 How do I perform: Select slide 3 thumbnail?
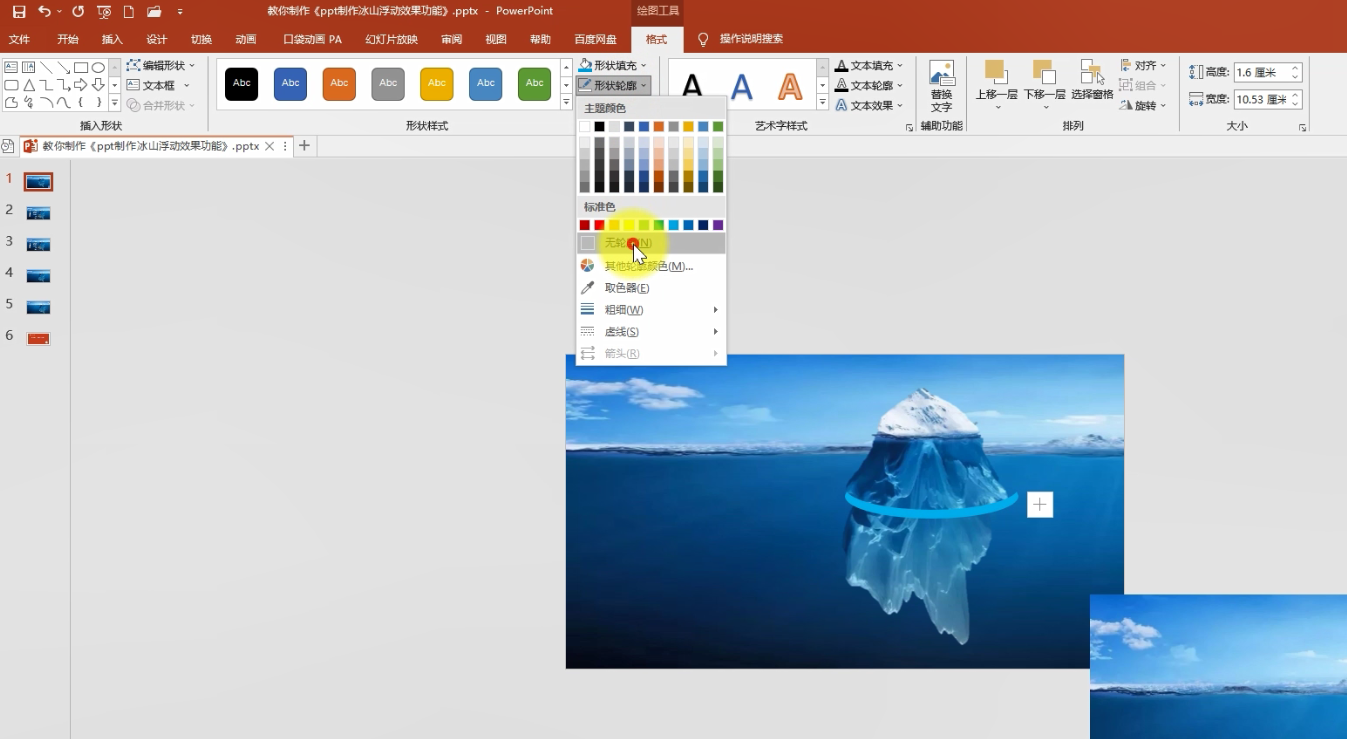[x=39, y=244]
